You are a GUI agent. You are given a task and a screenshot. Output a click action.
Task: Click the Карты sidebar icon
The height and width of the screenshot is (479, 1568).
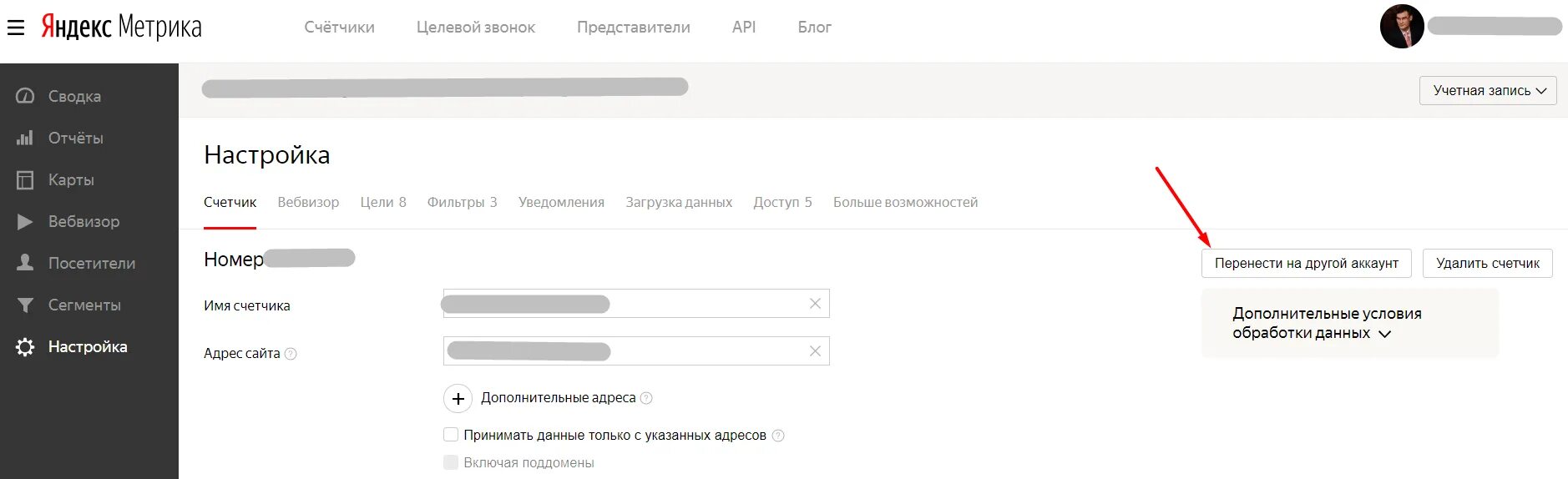pos(25,179)
